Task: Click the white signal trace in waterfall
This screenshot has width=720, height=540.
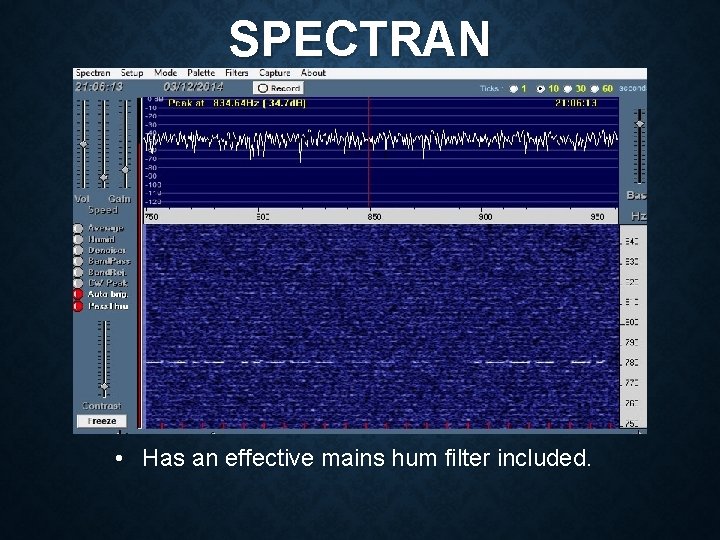Action: (x=376, y=362)
